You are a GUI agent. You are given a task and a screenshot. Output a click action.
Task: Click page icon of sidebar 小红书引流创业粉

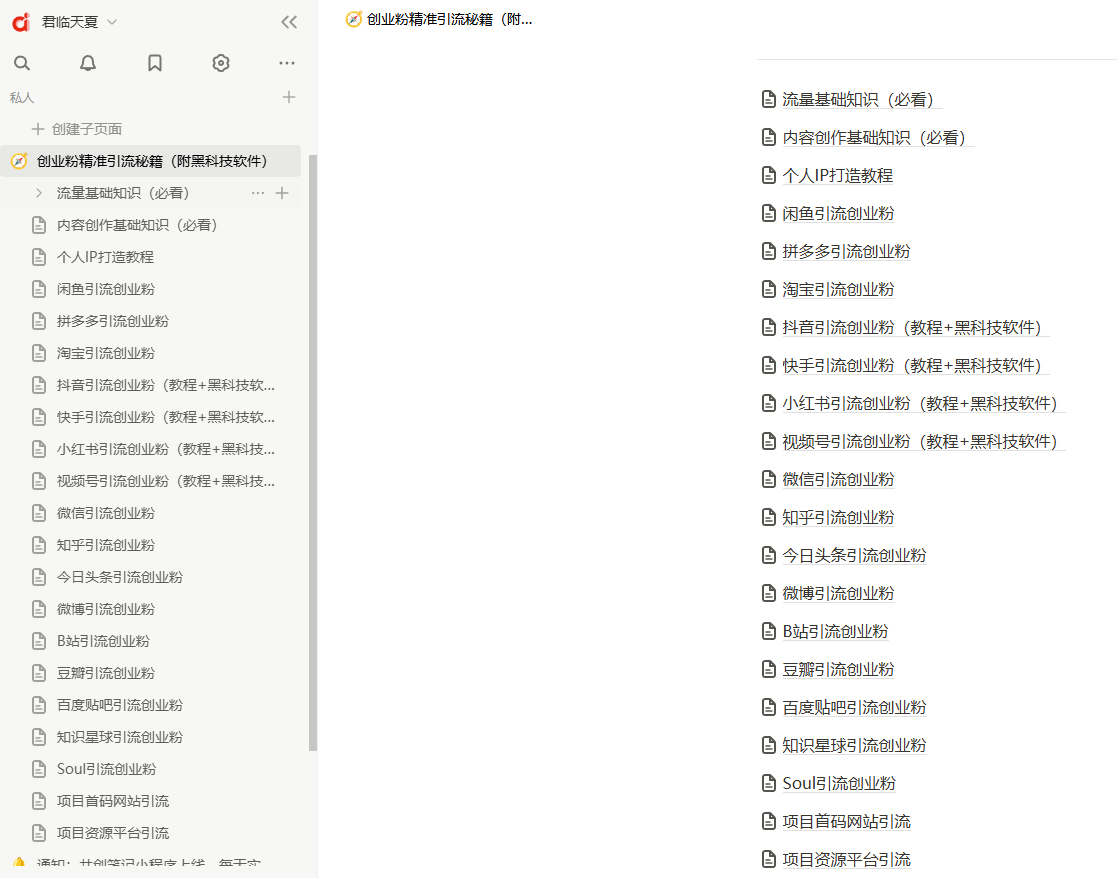click(x=39, y=449)
